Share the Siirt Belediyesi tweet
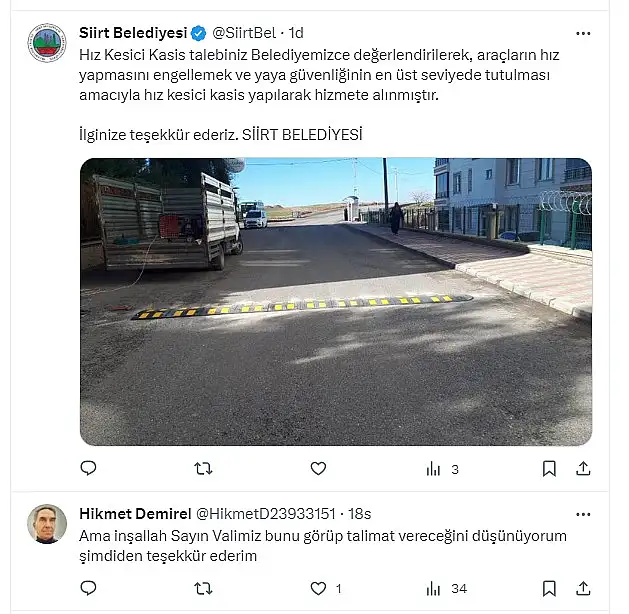This screenshot has height=614, width=629. pos(583,468)
